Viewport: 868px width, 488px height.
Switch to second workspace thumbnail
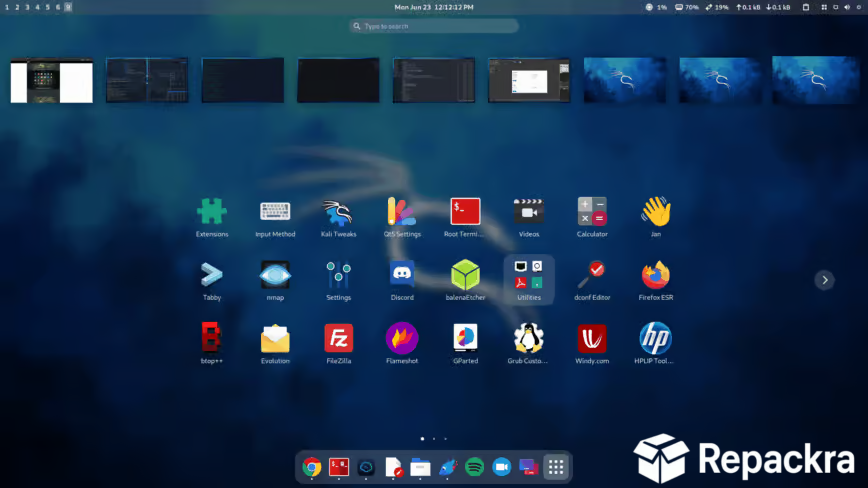coord(147,80)
